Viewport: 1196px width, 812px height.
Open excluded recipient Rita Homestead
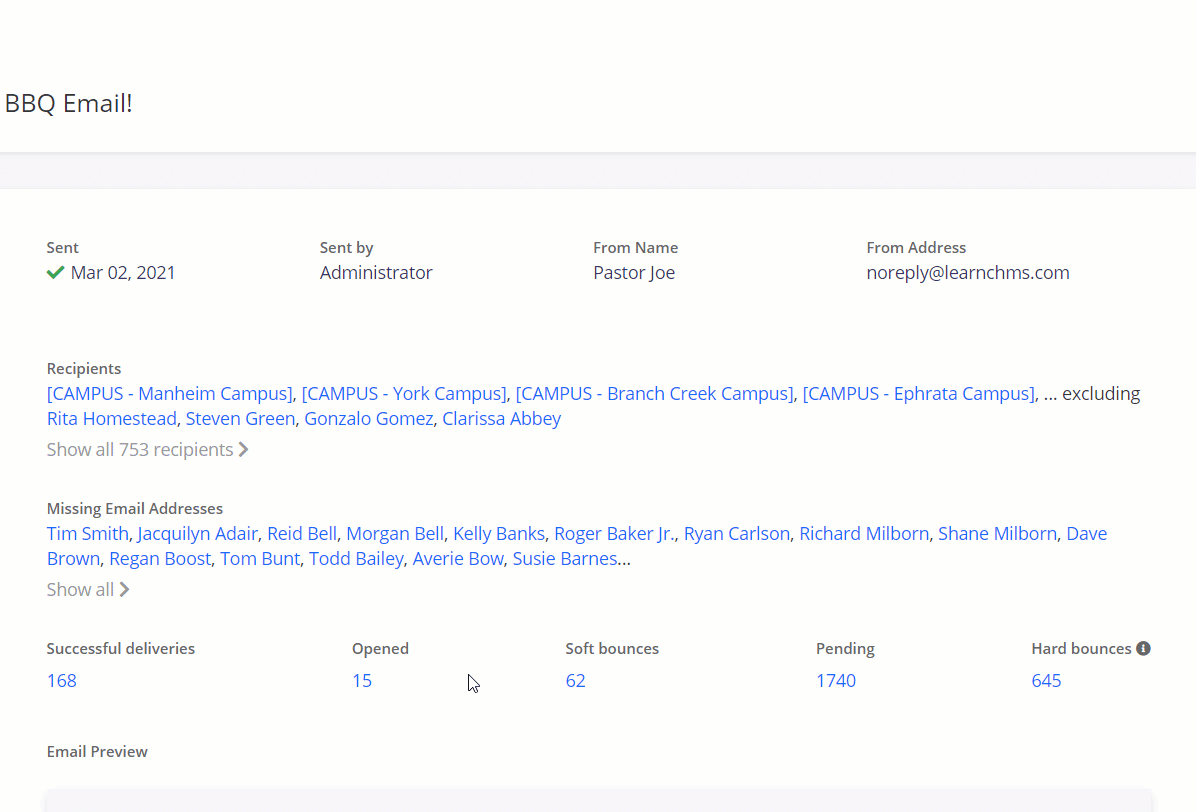111,419
